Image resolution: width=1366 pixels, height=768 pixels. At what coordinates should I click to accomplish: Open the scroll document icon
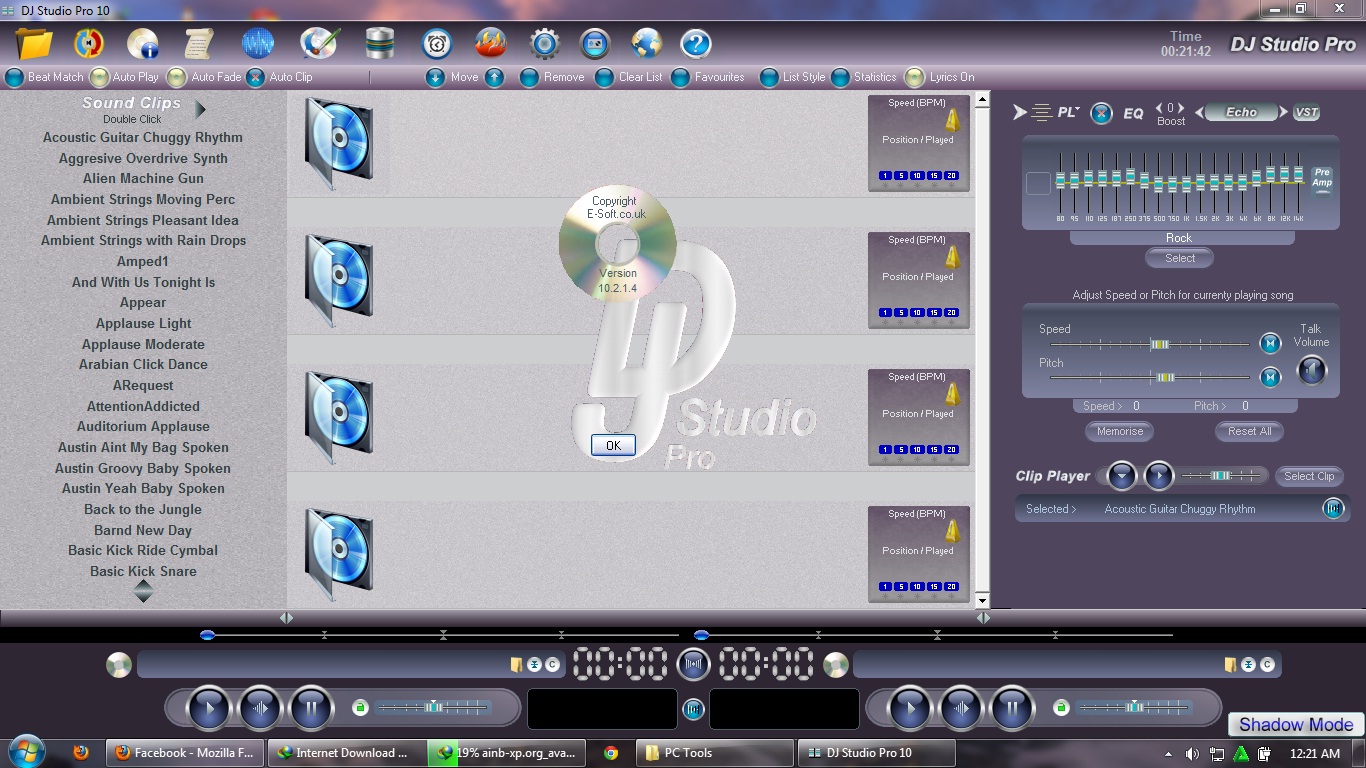[199, 44]
